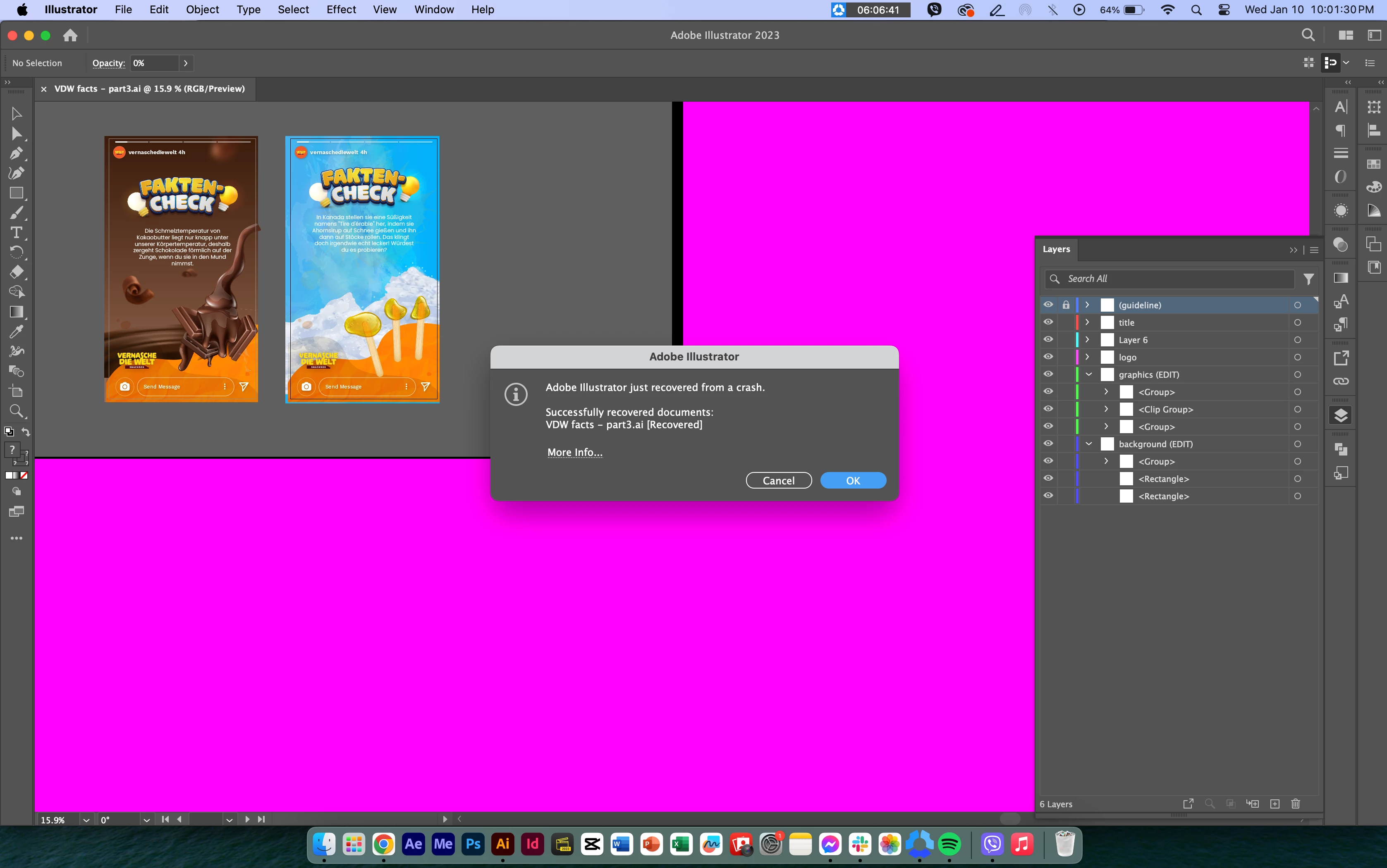Open the More Info link
Image resolution: width=1387 pixels, height=868 pixels.
coord(574,452)
